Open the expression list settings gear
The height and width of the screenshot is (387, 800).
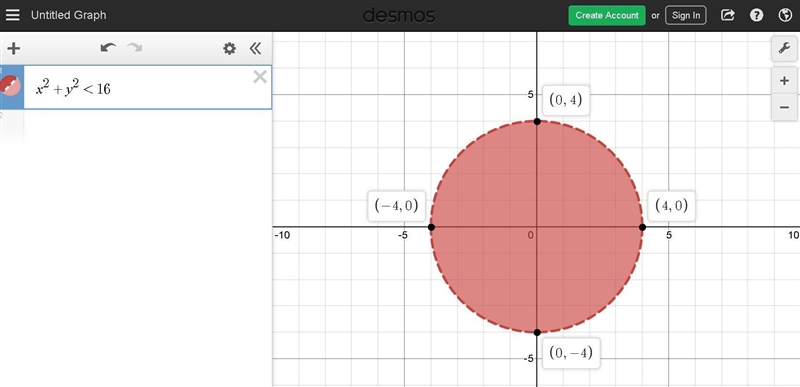(x=230, y=48)
